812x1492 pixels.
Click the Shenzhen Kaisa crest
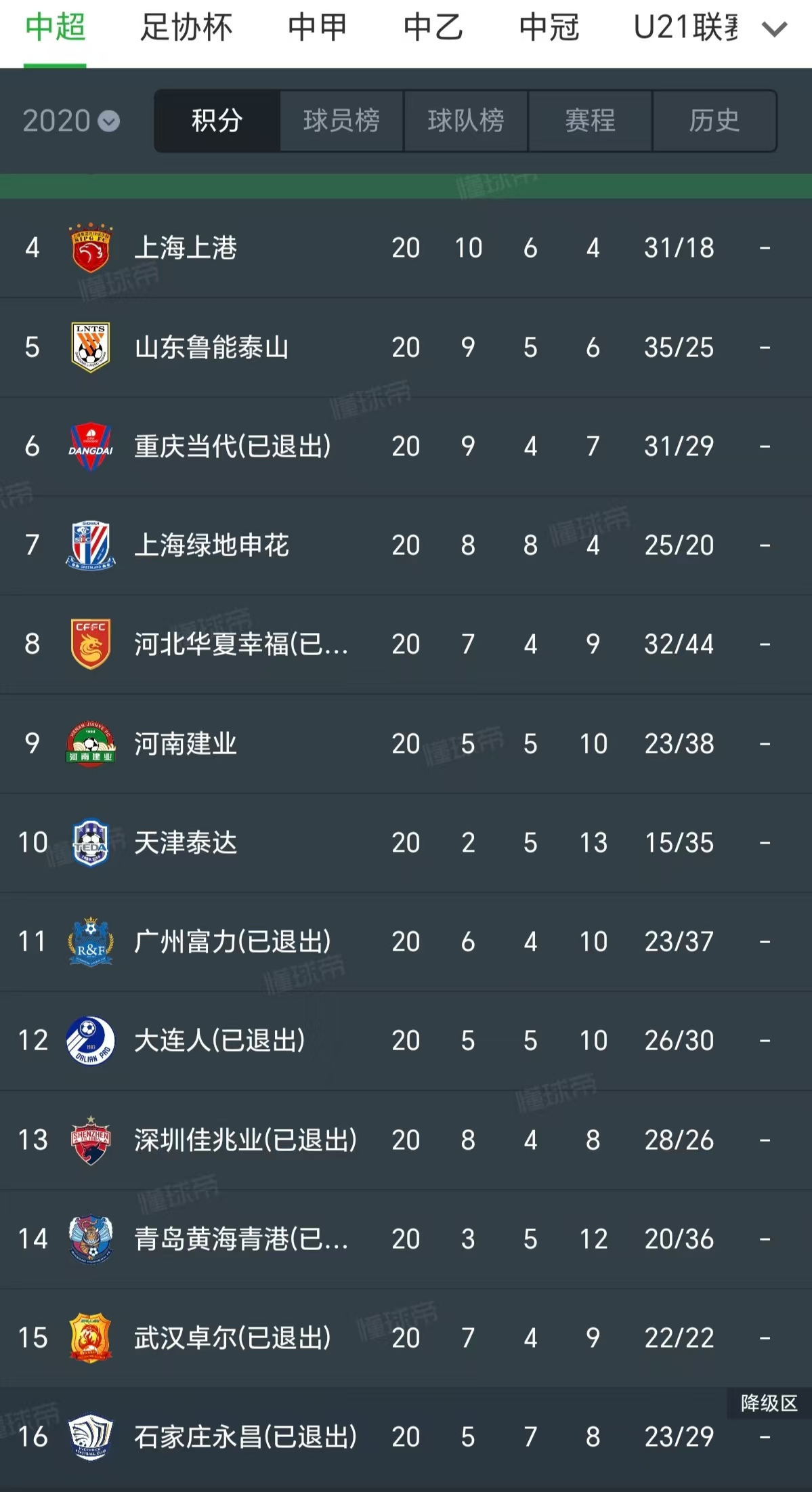[89, 1140]
